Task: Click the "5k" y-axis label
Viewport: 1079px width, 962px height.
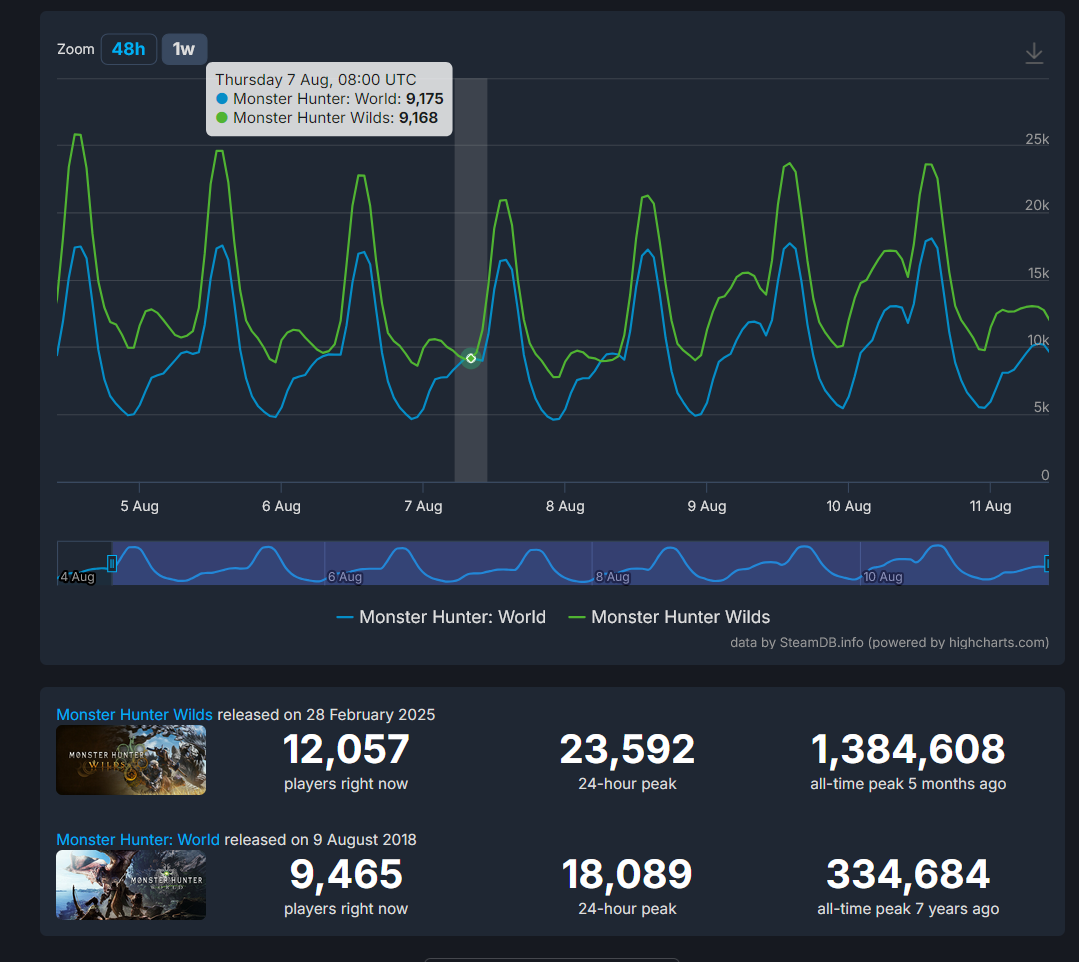Action: (x=1041, y=407)
